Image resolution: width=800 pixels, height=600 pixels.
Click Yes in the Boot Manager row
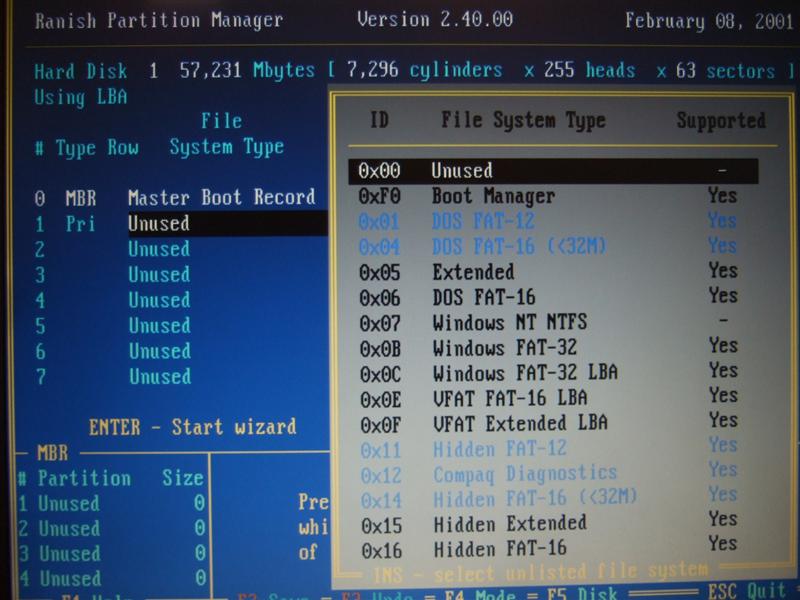722,195
